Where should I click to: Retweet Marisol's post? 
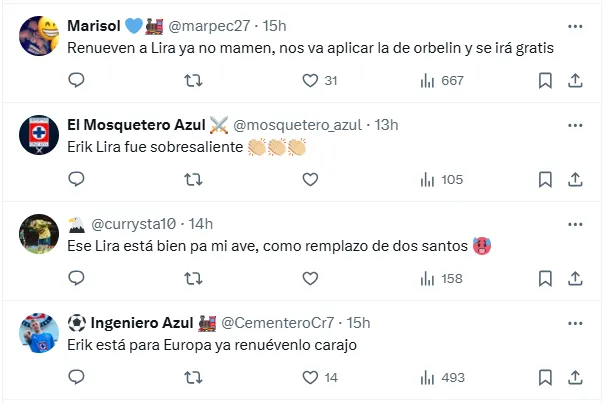tap(193, 81)
